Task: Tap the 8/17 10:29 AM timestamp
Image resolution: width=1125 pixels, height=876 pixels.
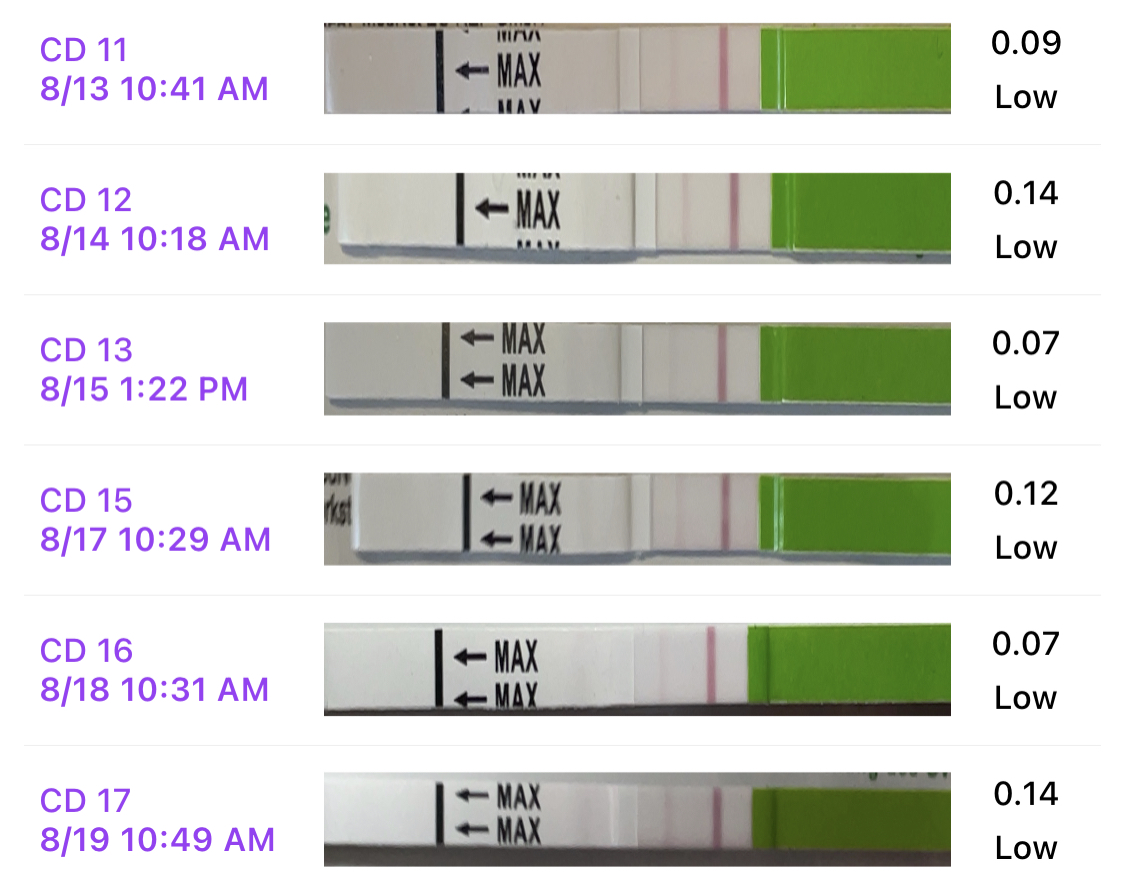Action: pyautogui.click(x=155, y=540)
